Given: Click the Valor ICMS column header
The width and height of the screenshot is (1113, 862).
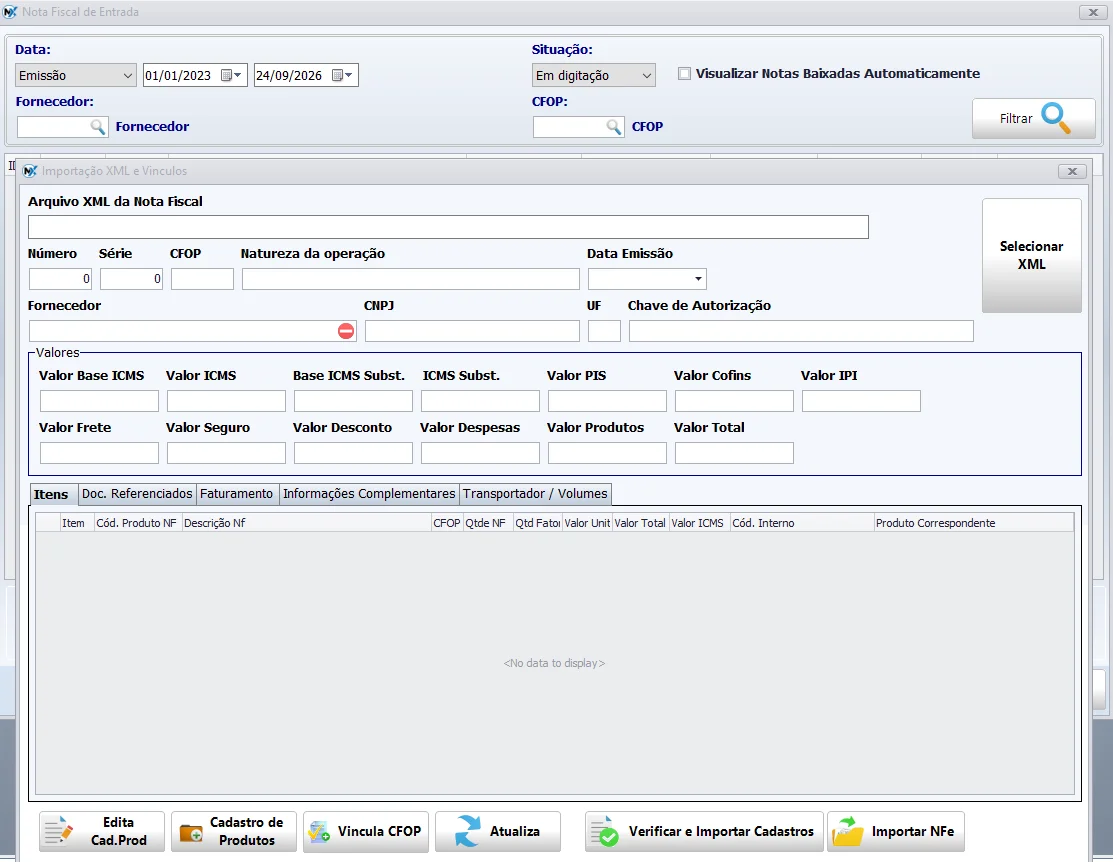Looking at the screenshot, I should 699,523.
